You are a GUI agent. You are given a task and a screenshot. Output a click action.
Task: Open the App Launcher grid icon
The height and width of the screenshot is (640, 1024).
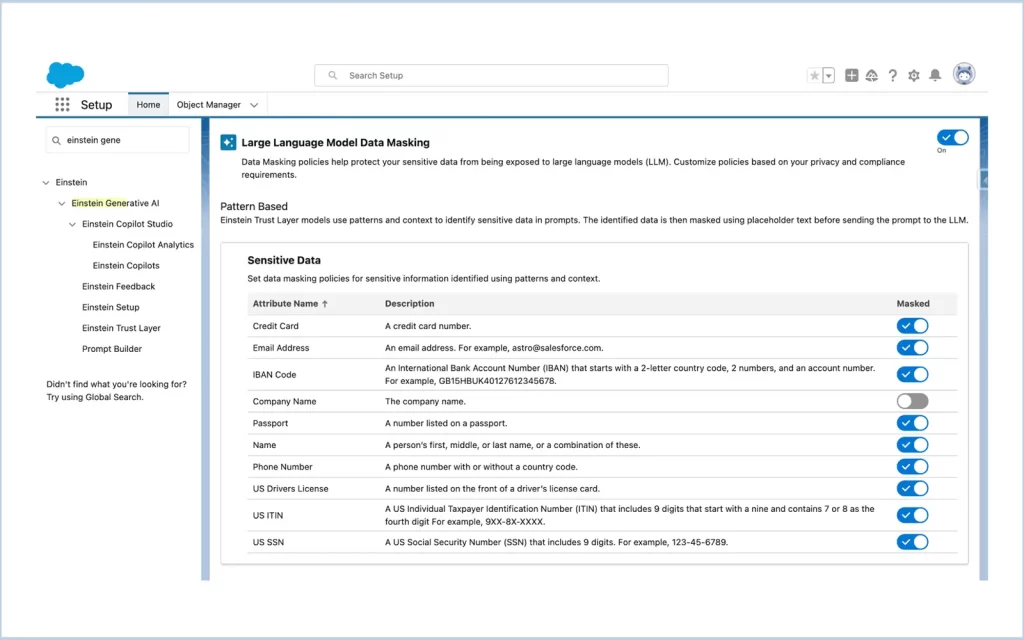coord(62,104)
